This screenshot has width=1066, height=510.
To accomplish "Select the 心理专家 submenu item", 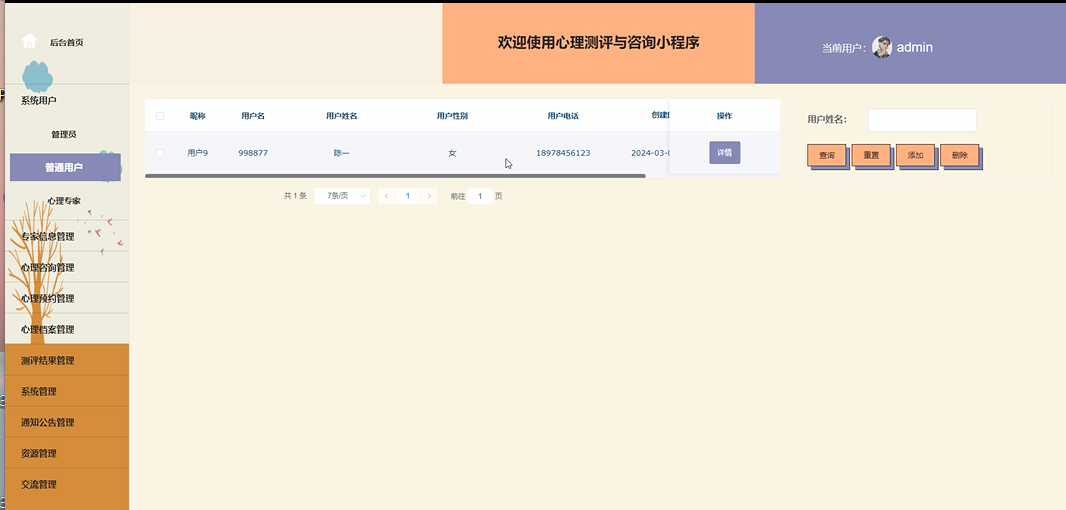I will (x=64, y=201).
